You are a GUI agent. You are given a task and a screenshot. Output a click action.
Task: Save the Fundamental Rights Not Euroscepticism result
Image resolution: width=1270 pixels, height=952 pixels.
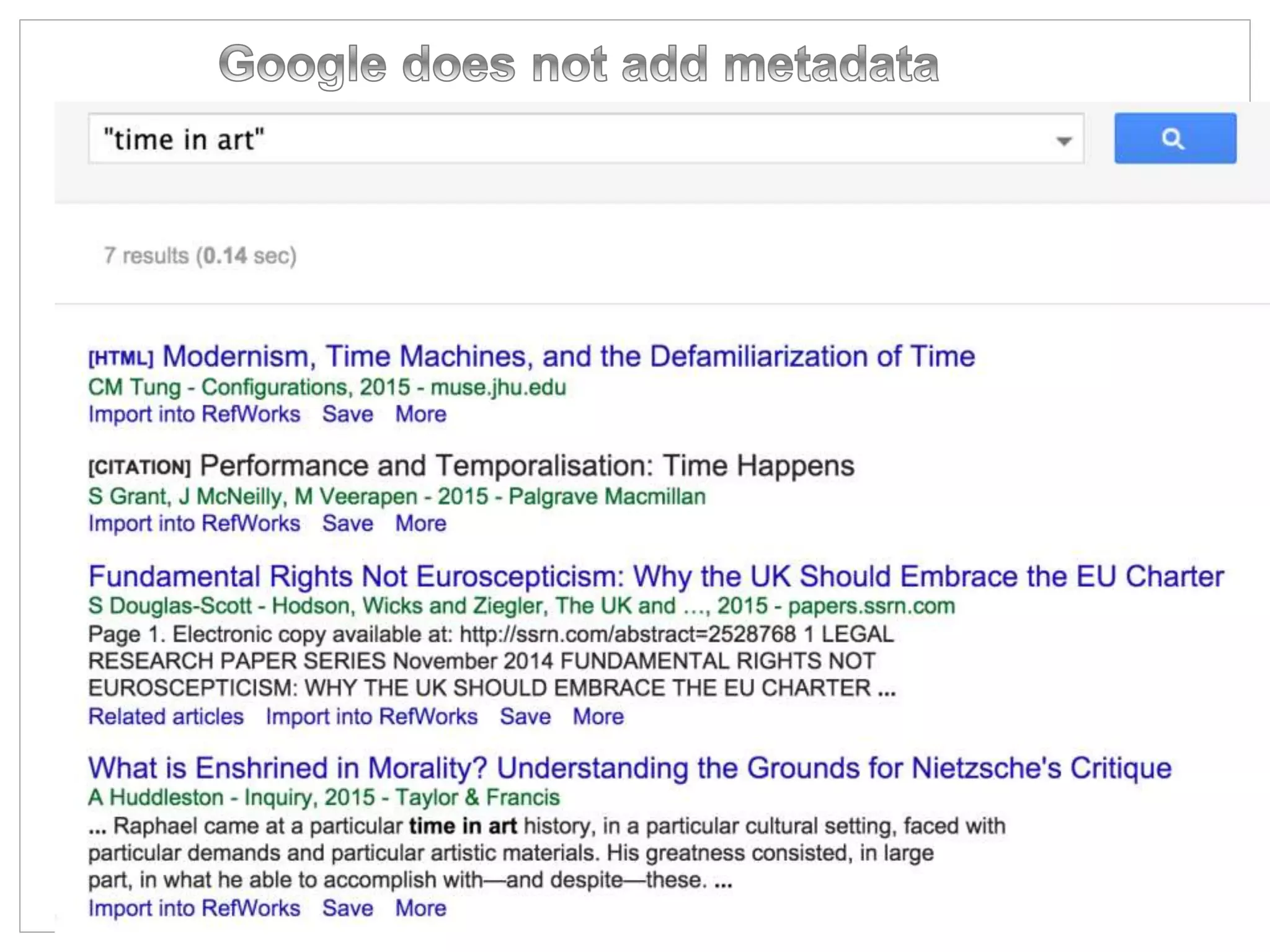point(525,716)
